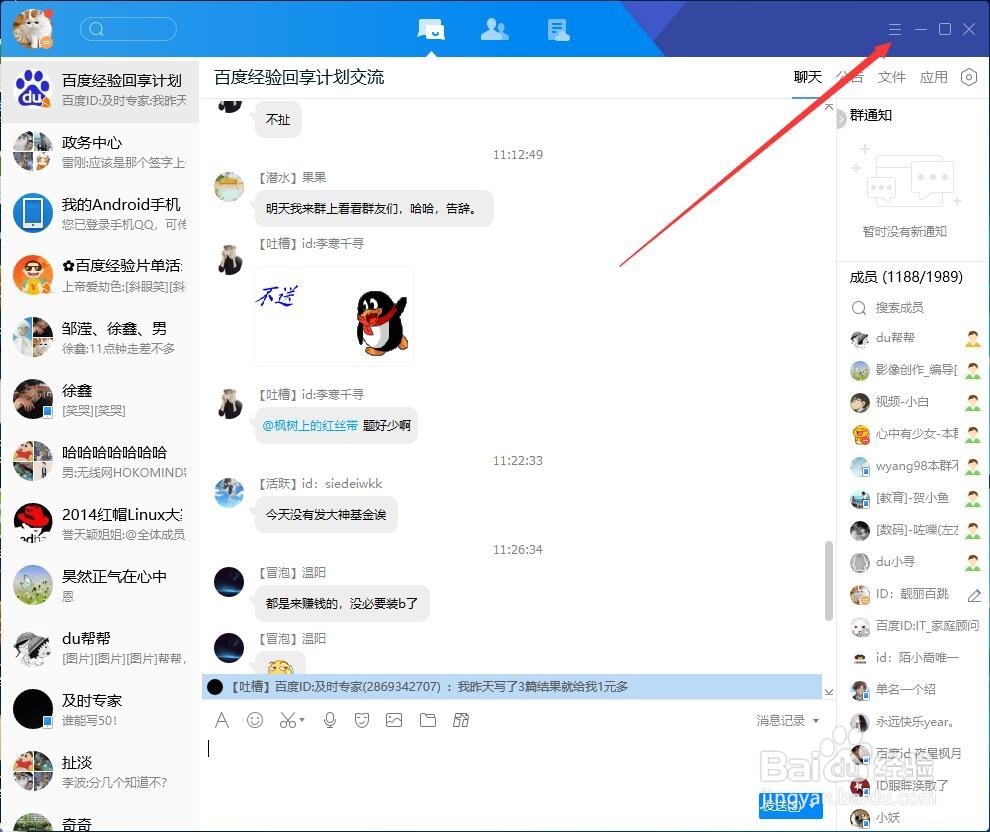Click admin badge beside 视频-小白 member
This screenshot has width=990, height=832.
point(973,403)
